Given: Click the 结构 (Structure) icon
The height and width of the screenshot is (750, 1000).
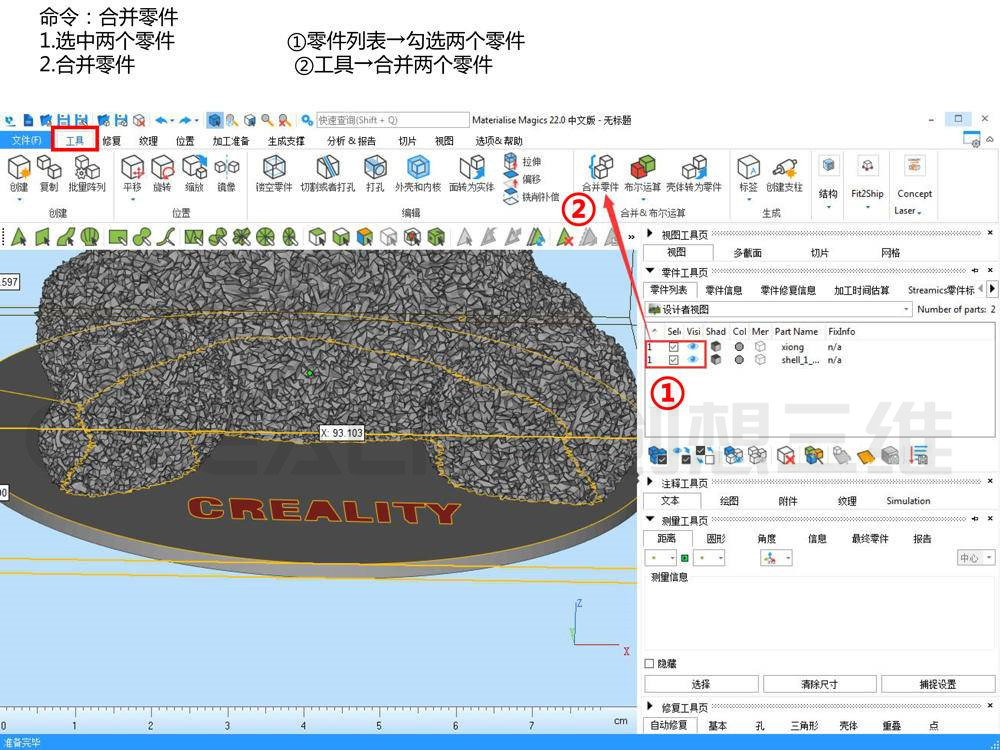Looking at the screenshot, I should point(828,166).
